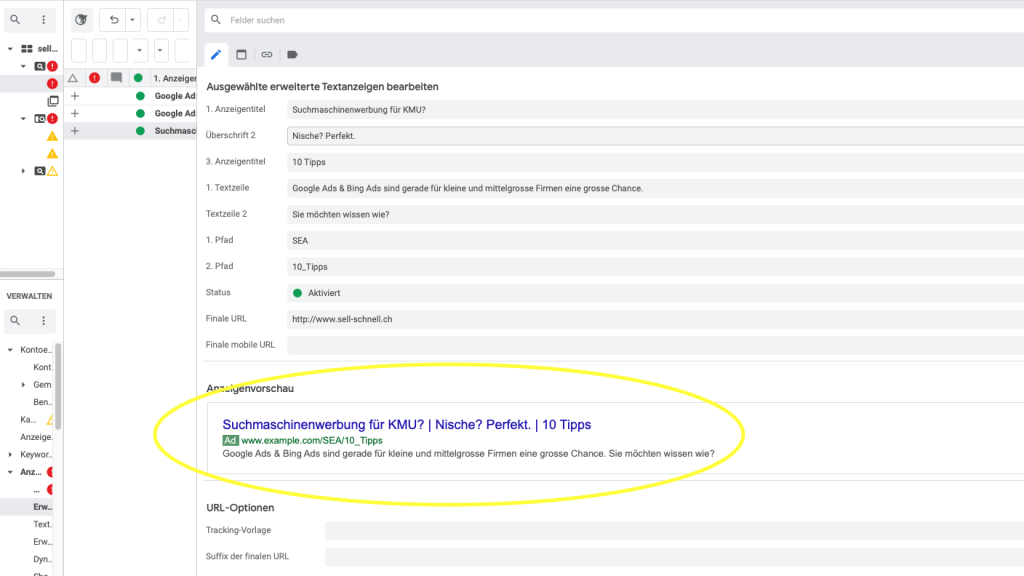
Task: Click search icon in top-left account panel
Action: (x=15, y=20)
